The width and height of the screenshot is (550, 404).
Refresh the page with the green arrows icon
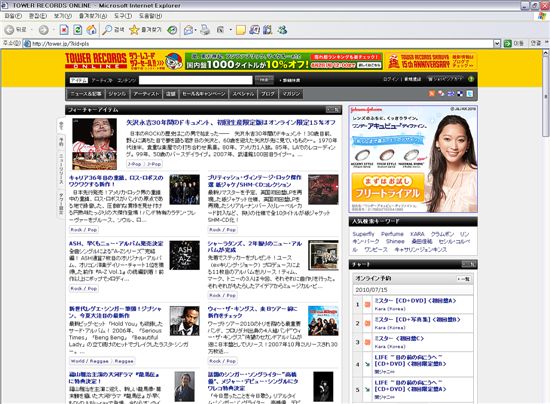click(78, 30)
